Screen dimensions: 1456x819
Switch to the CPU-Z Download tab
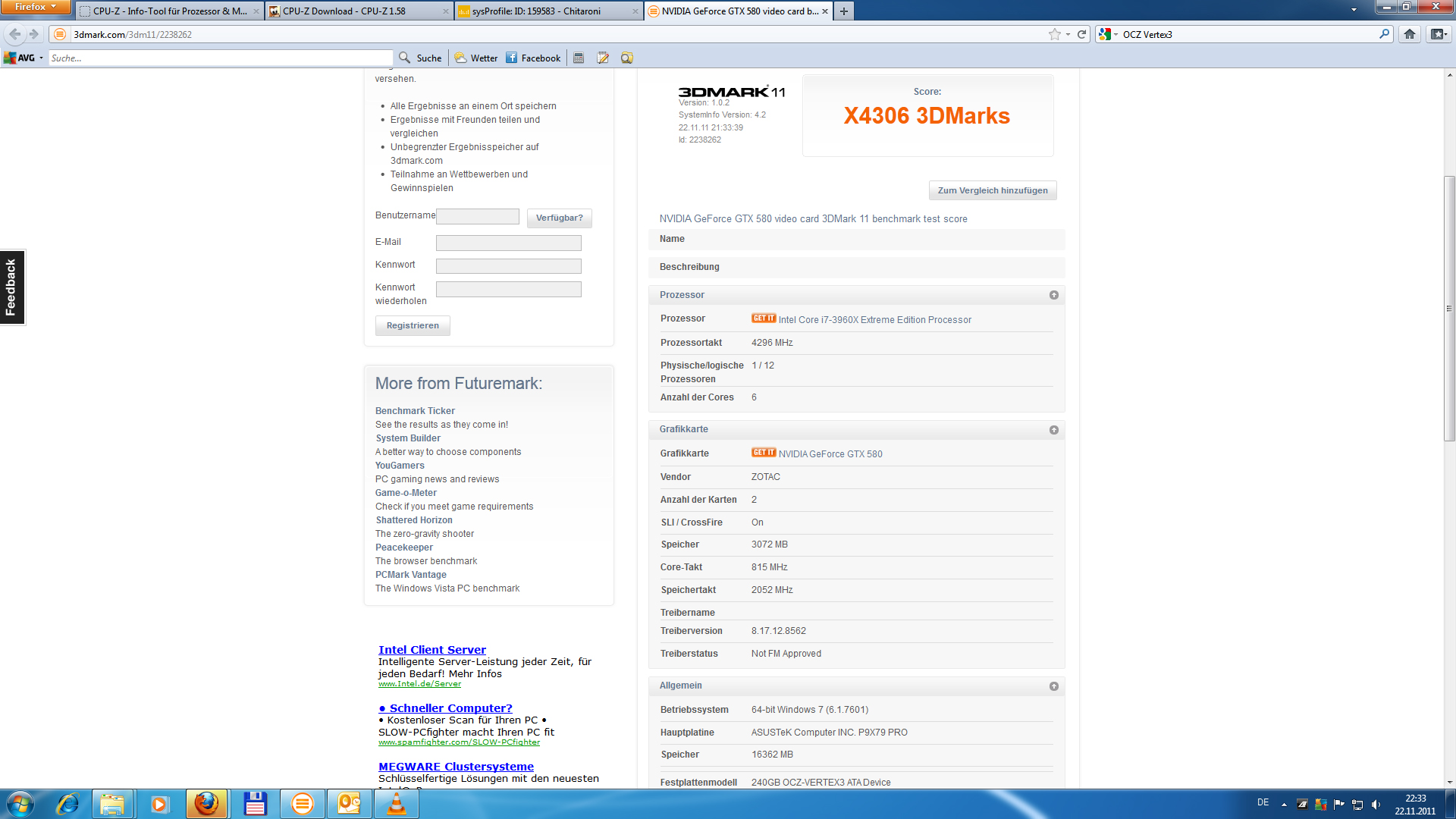(x=359, y=11)
